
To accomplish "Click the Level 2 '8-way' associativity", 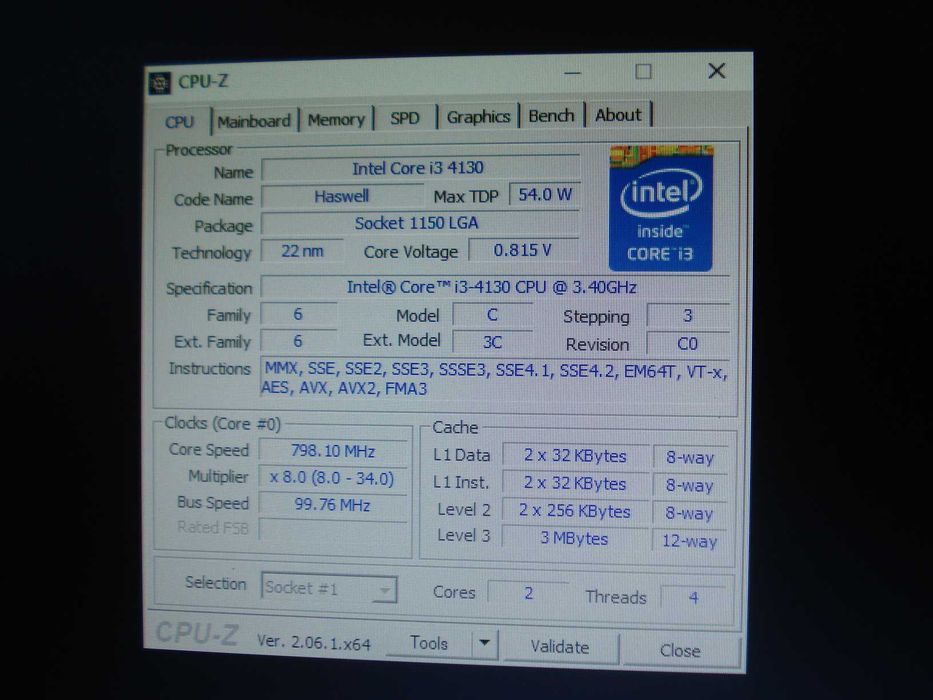I will [x=690, y=513].
